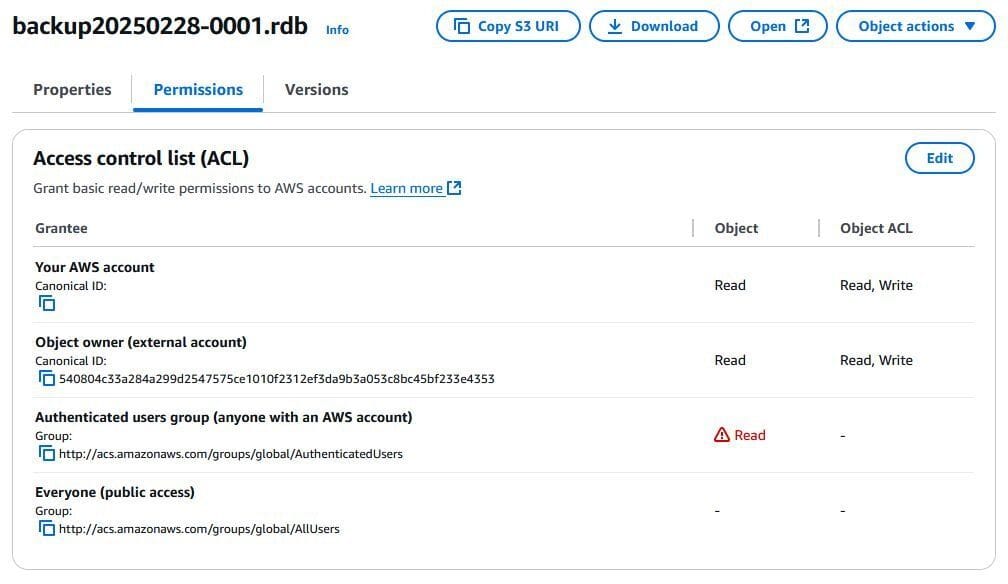1008x584 pixels.
Task: Switch to the Versions tab
Action: [316, 89]
